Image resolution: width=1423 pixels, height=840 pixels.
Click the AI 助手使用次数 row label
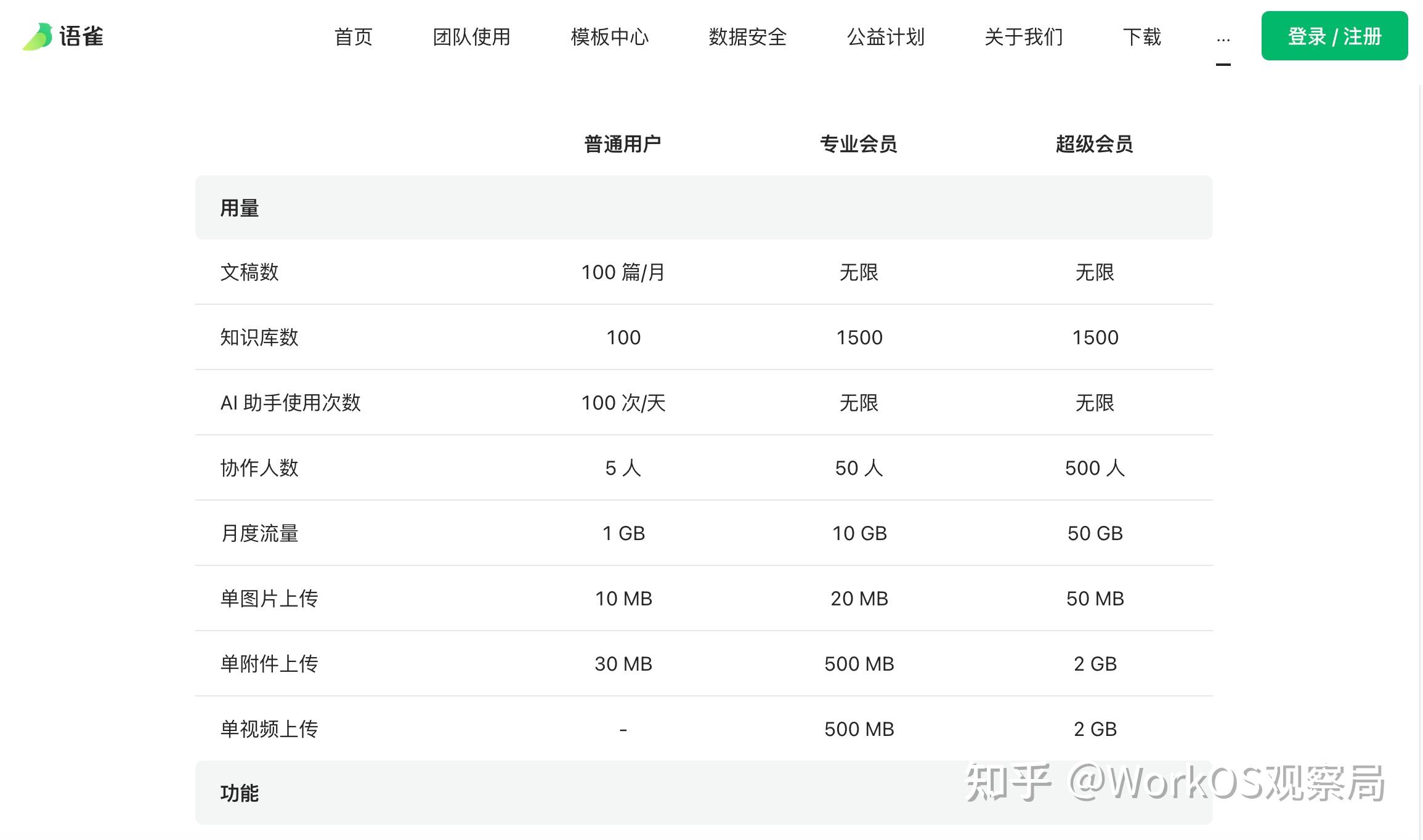pos(290,403)
